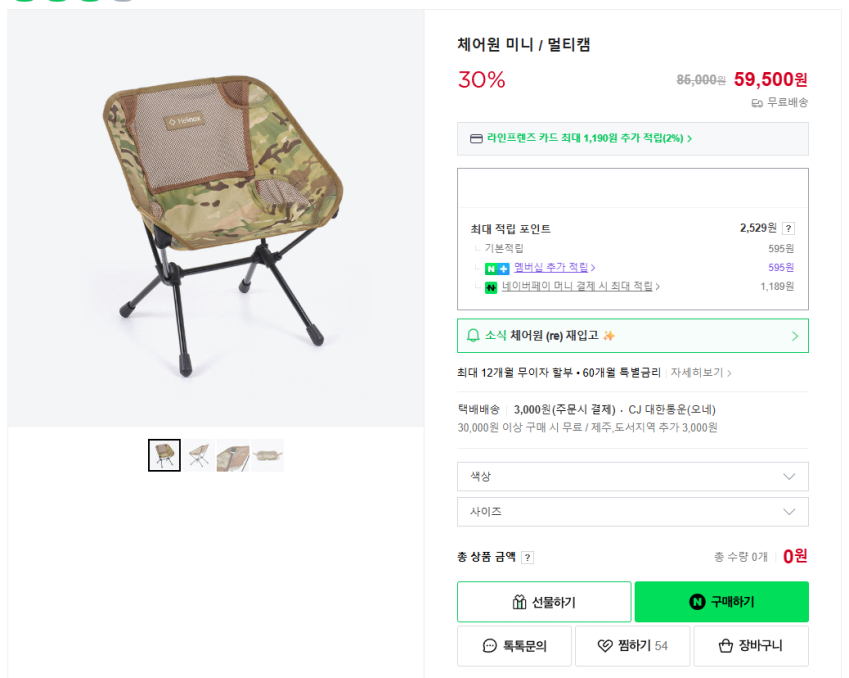The width and height of the screenshot is (849, 678).
Task: Select the first chair thumbnail
Action: click(x=164, y=455)
